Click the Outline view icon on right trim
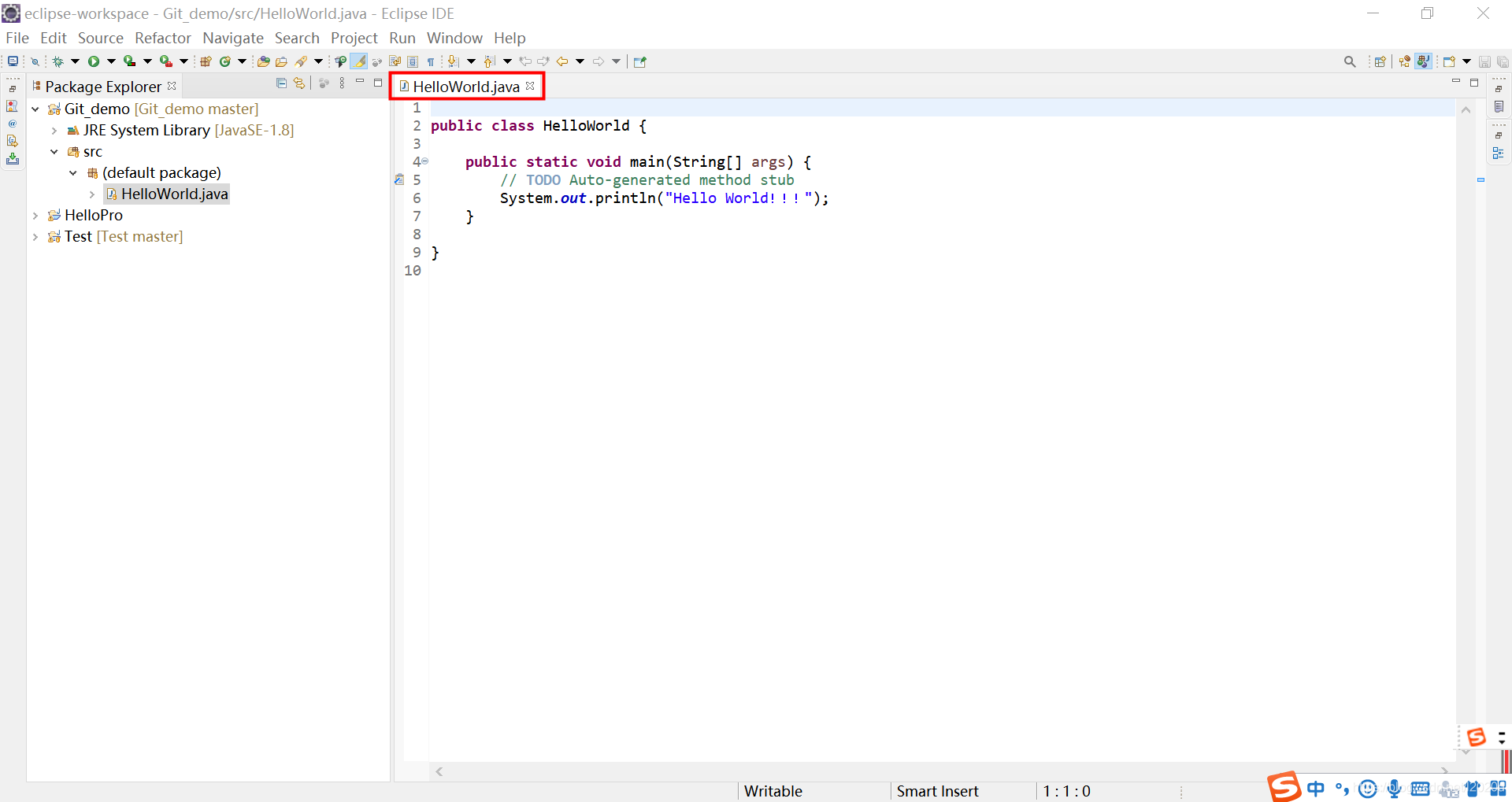Screen dimensions: 1512x802 click(x=1498, y=153)
